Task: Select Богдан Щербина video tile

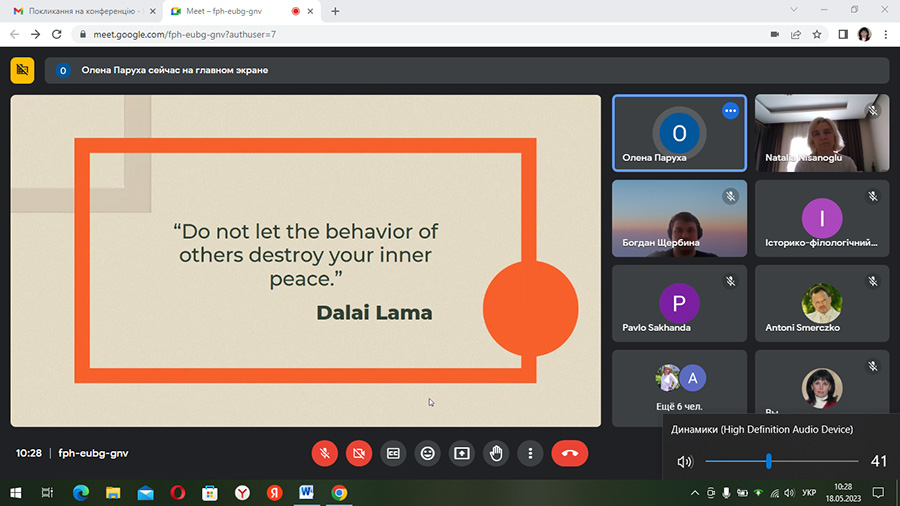Action: click(680, 218)
